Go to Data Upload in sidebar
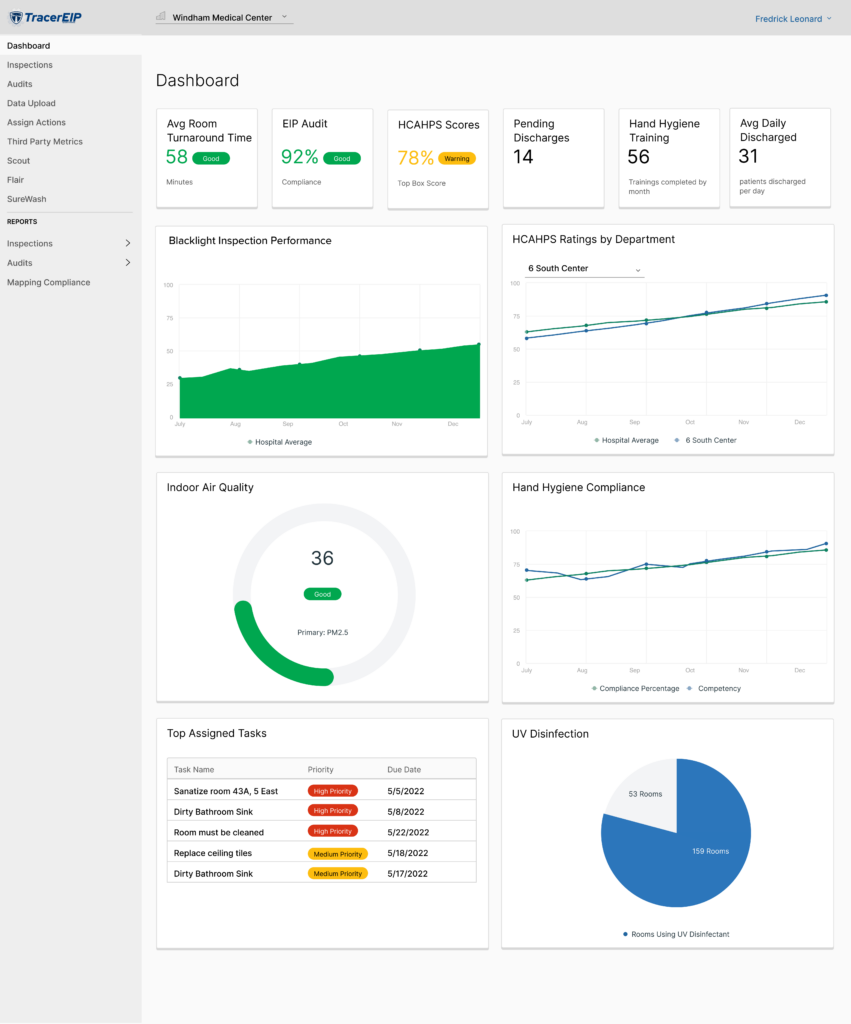Screen dimensions: 851x1024 coord(31,104)
